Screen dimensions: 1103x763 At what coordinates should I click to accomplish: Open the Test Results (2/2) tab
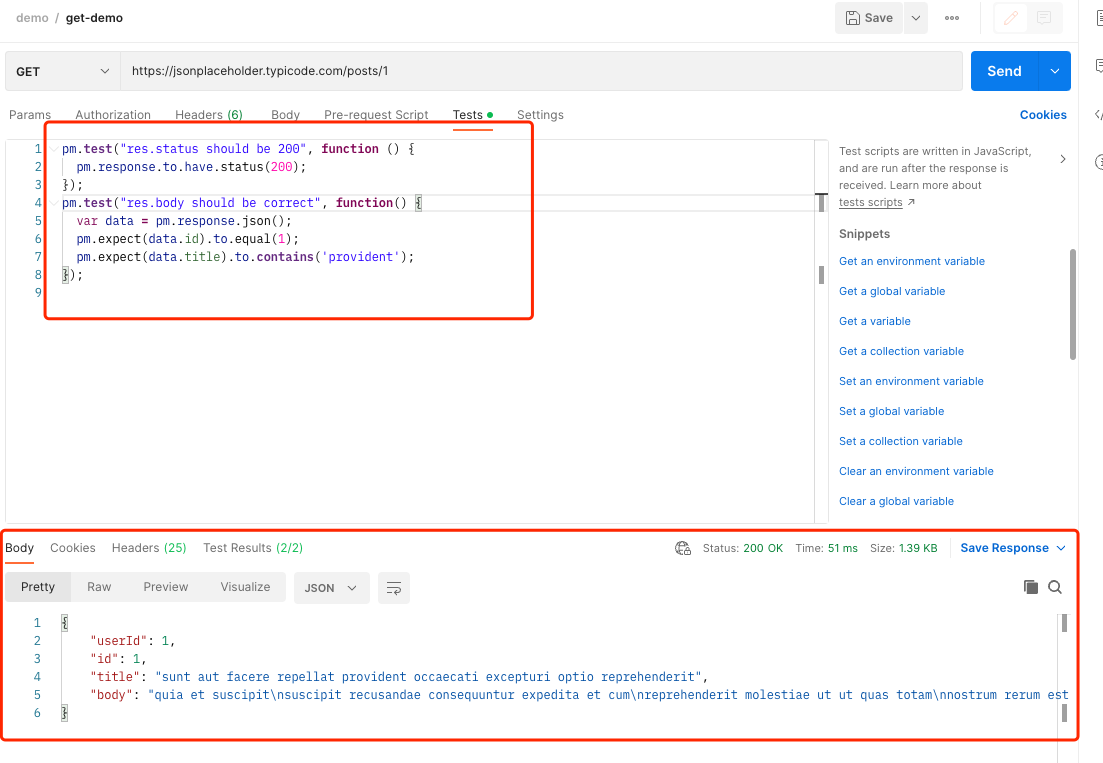point(253,548)
